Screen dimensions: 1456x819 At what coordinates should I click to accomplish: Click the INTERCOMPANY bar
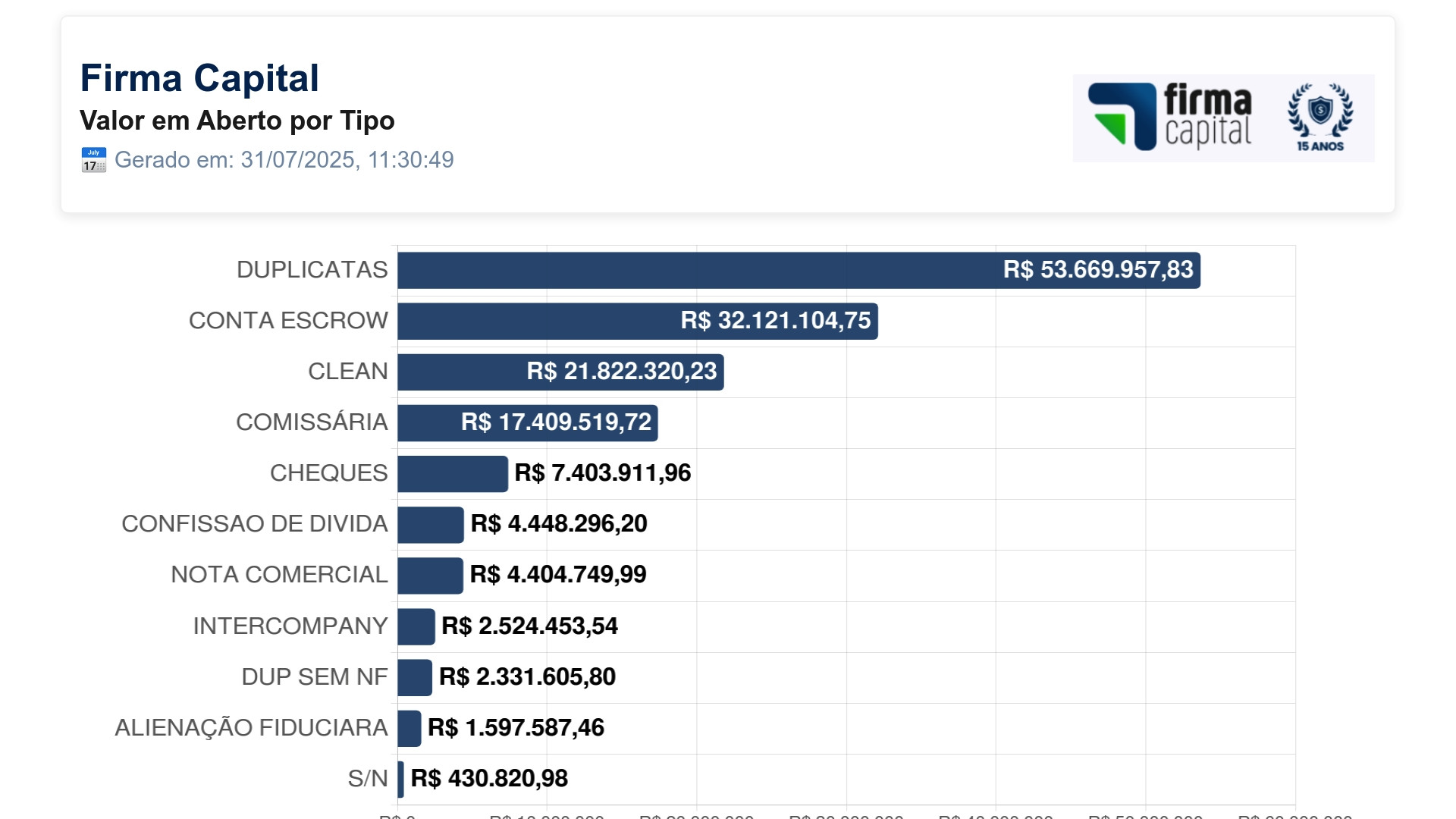(416, 626)
